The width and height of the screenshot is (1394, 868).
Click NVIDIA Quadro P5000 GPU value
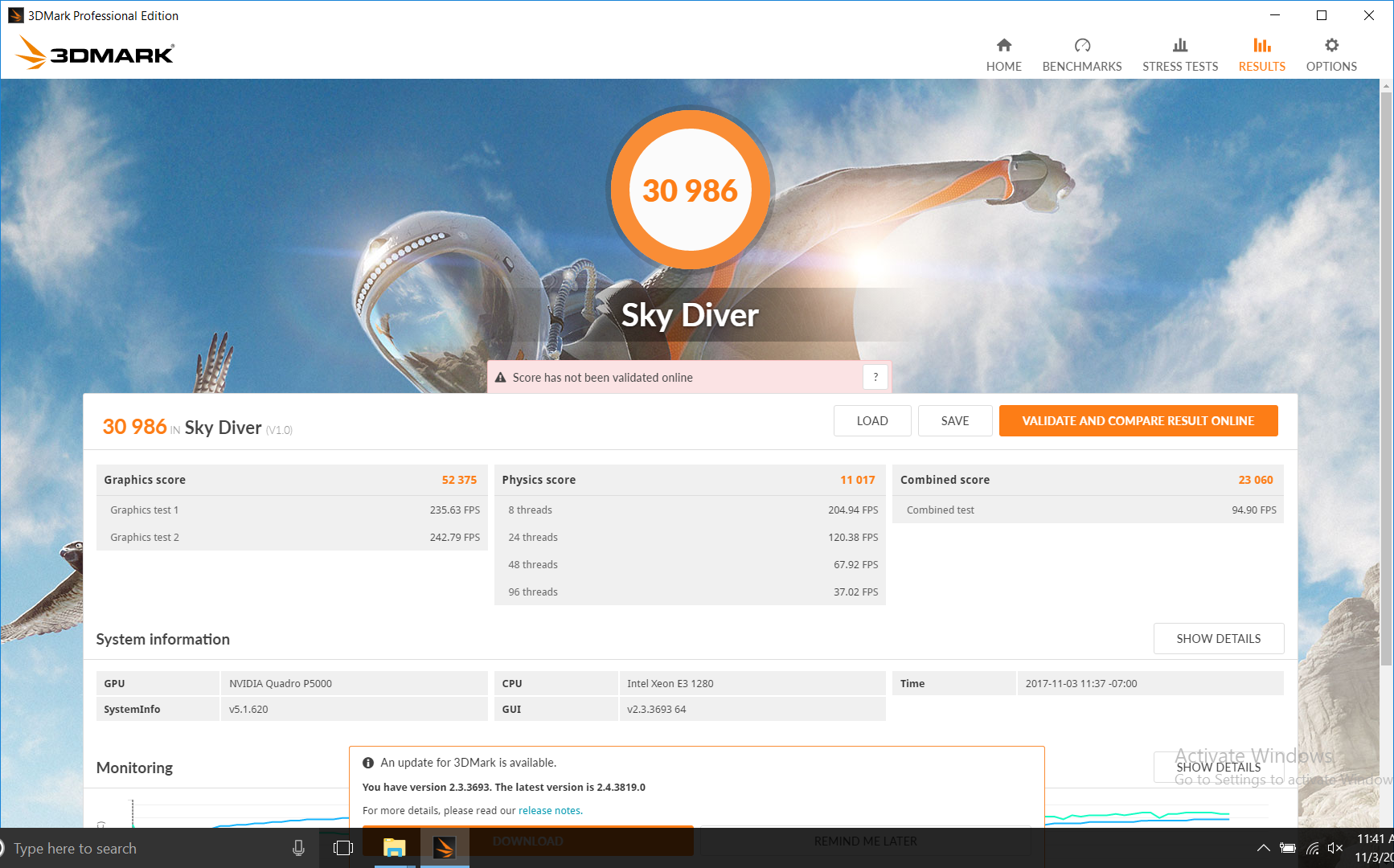pyautogui.click(x=281, y=683)
